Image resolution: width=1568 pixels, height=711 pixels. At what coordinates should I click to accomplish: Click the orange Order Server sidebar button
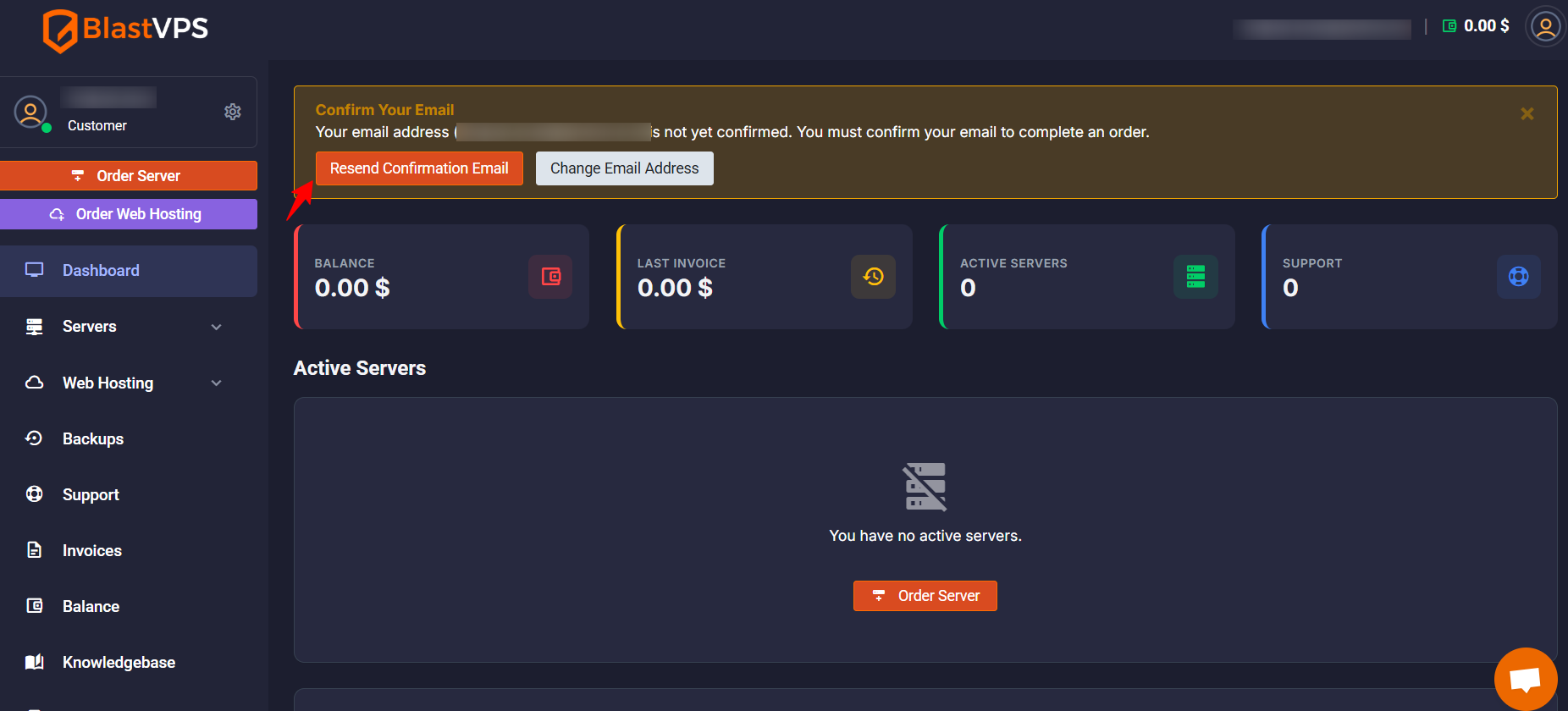129,176
